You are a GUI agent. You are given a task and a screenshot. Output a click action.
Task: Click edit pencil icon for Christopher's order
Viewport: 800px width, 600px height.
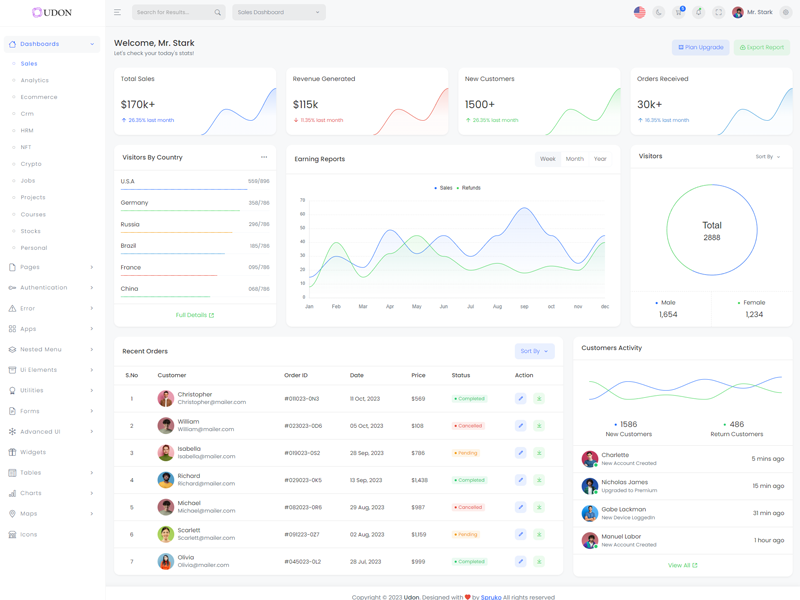[520, 398]
